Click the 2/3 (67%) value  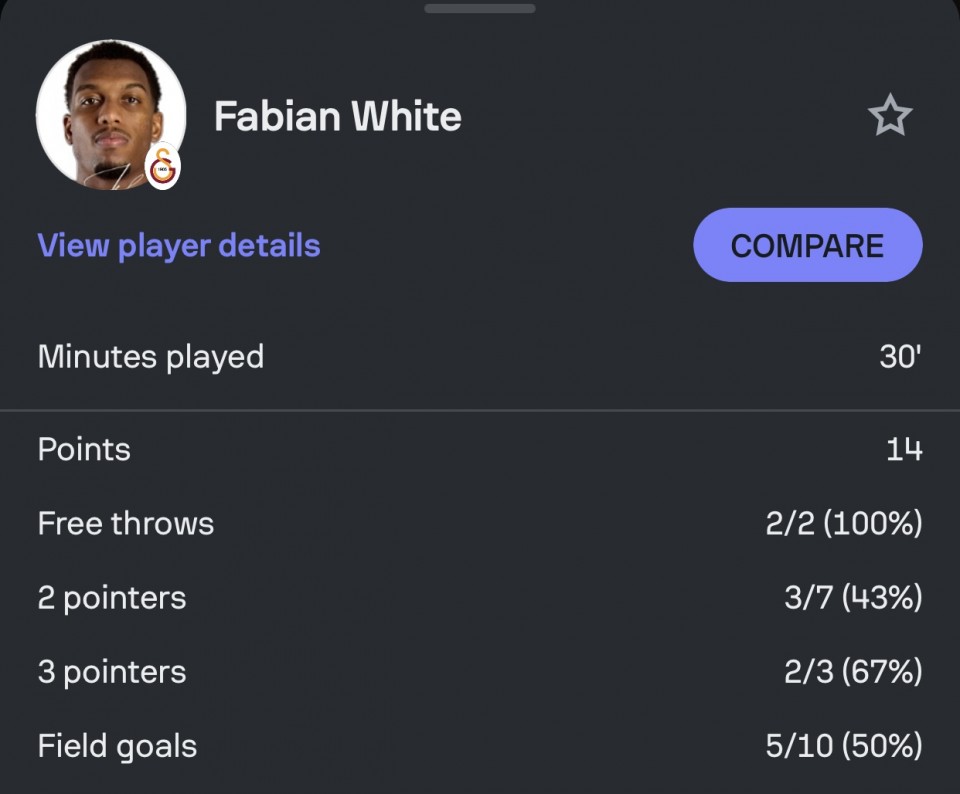point(853,672)
